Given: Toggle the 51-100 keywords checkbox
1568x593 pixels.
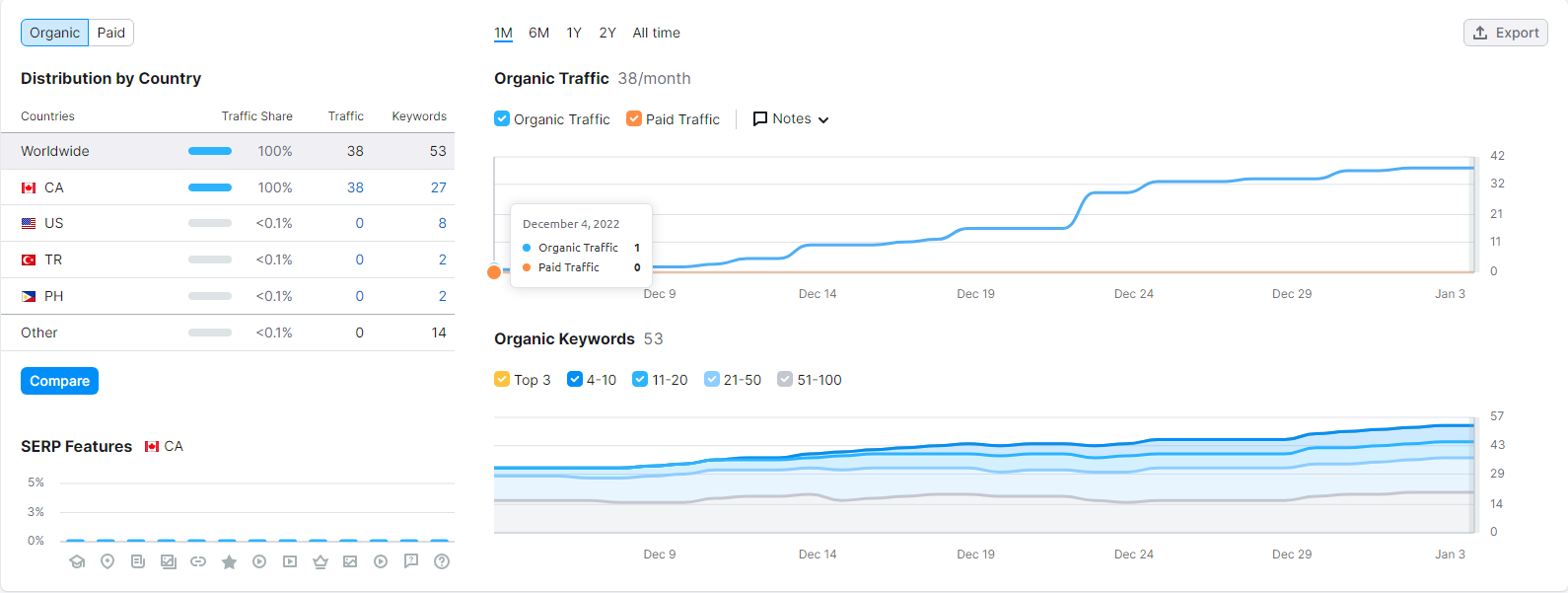Looking at the screenshot, I should (x=785, y=380).
